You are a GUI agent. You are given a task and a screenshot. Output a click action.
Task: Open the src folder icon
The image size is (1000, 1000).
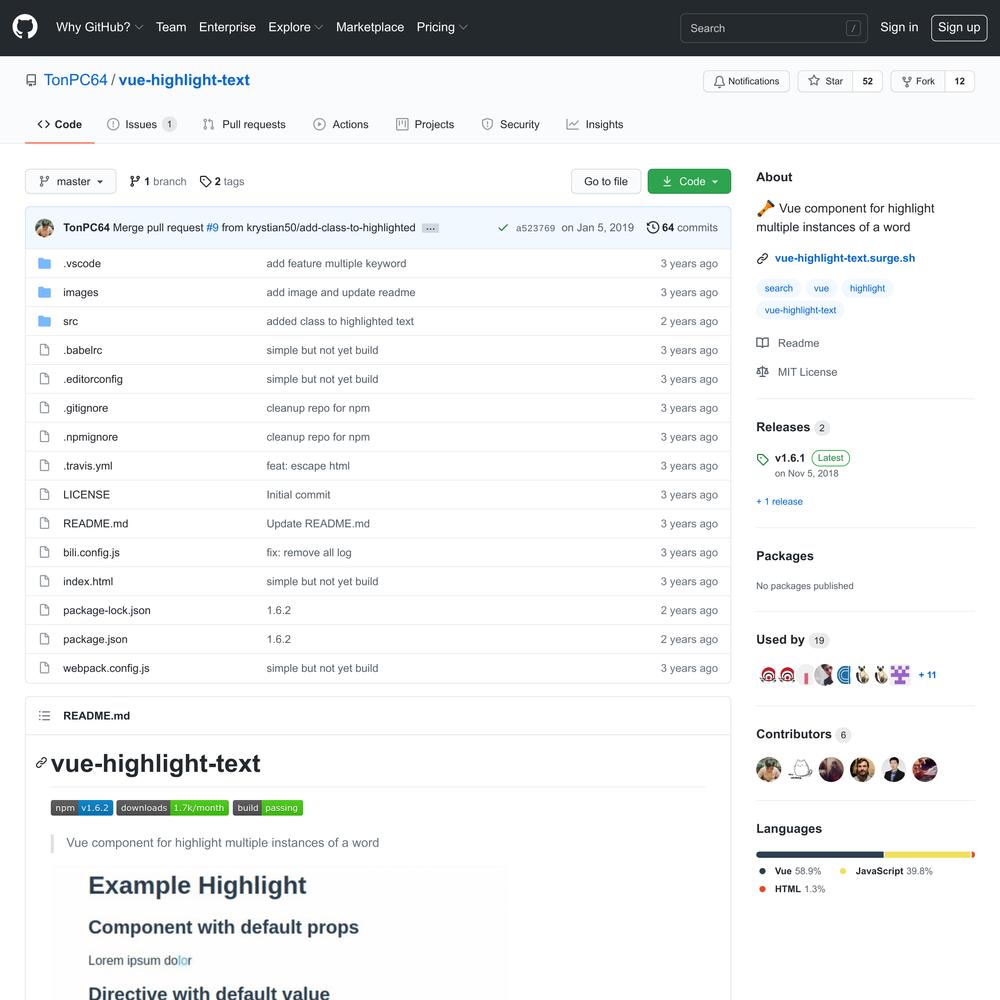click(44, 321)
